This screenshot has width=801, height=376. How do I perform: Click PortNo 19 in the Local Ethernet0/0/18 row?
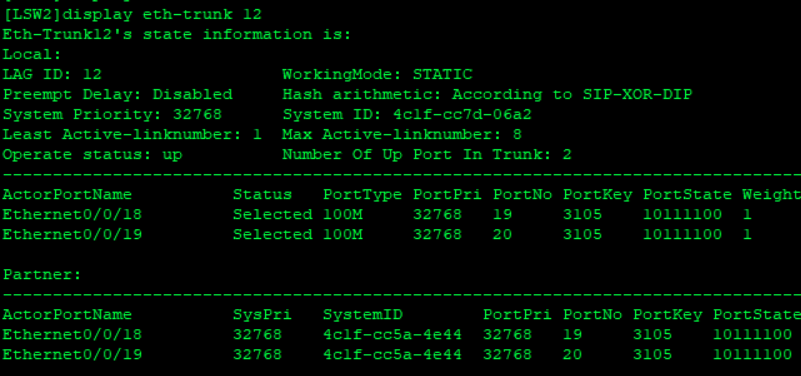503,215
